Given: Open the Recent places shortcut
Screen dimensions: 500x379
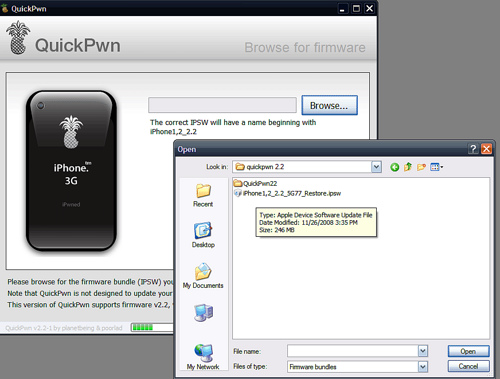Looking at the screenshot, I should (x=203, y=196).
